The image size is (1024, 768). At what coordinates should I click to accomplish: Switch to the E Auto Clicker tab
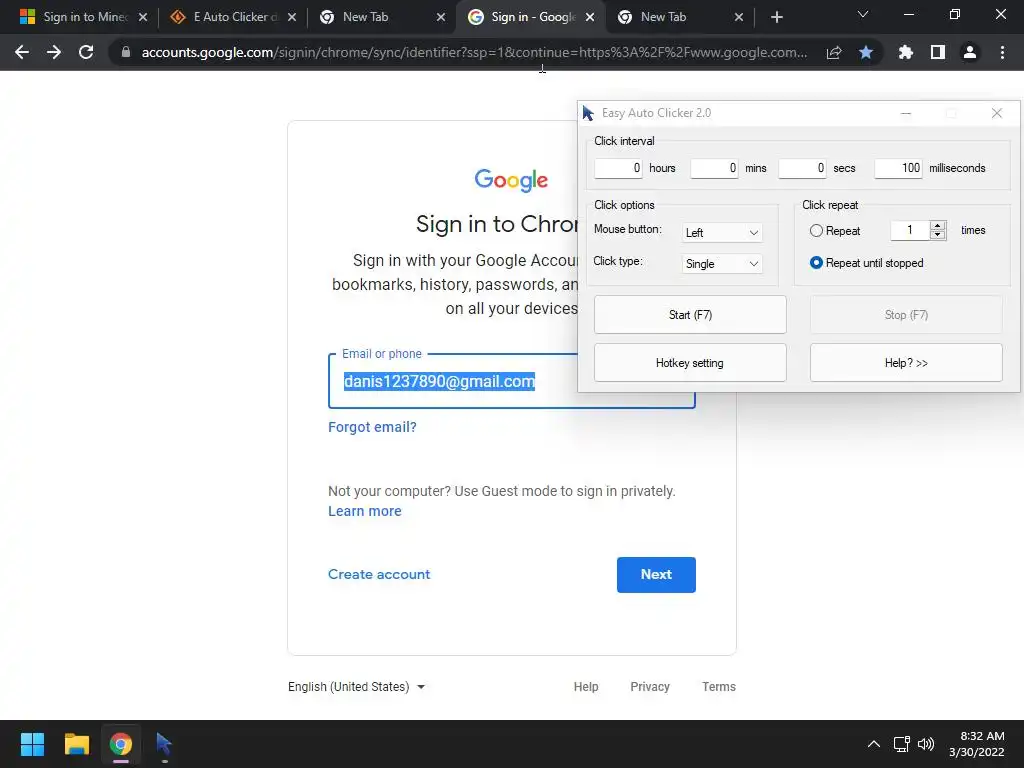tap(230, 17)
